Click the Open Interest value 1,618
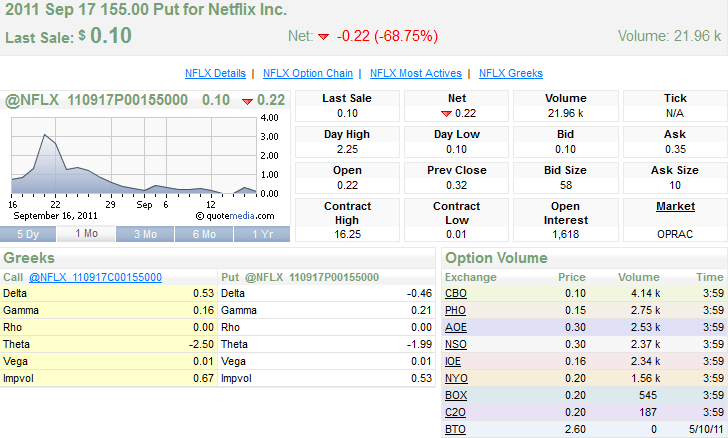Image resolution: width=728 pixels, height=438 pixels. [x=566, y=235]
